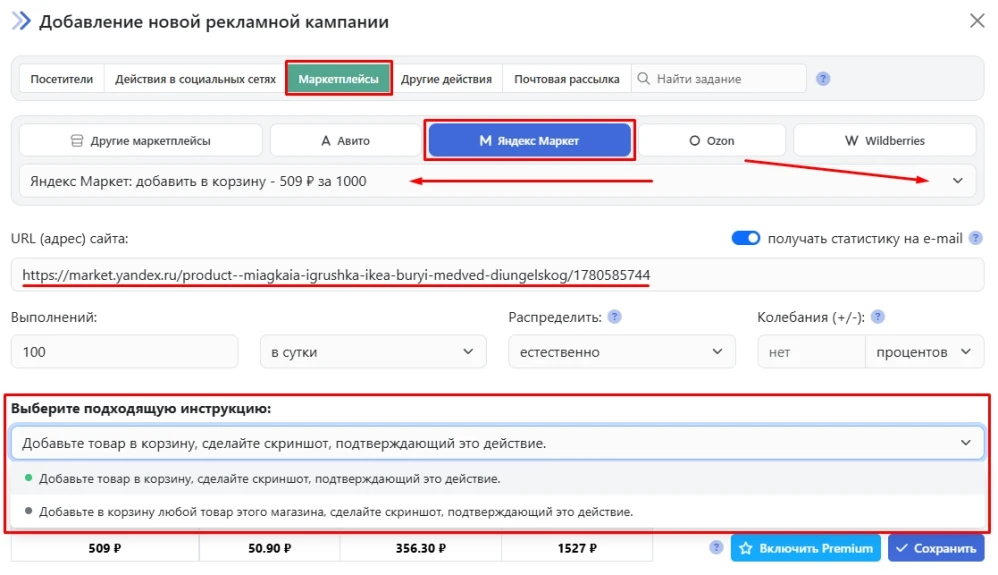Close the new campaign dialog
Viewport: 998px width, 575px height.
coord(976,21)
